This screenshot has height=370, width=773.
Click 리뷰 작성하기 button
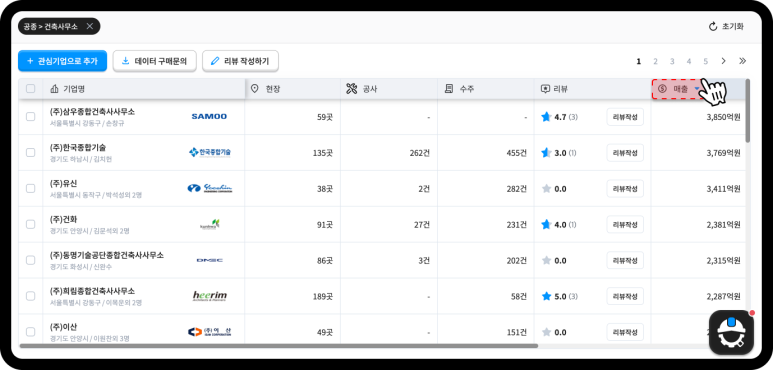tap(241, 61)
